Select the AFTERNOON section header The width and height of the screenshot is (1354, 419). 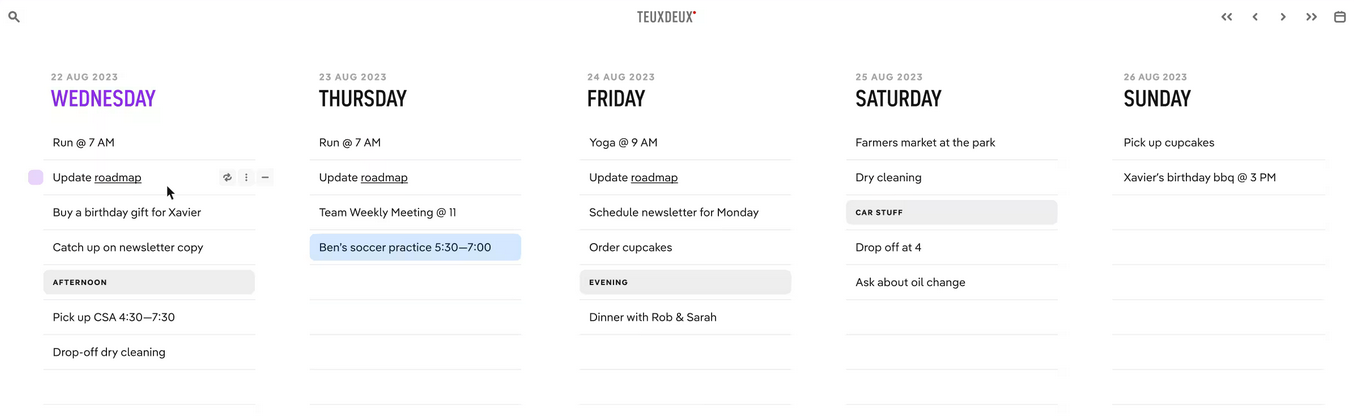[x=149, y=282]
